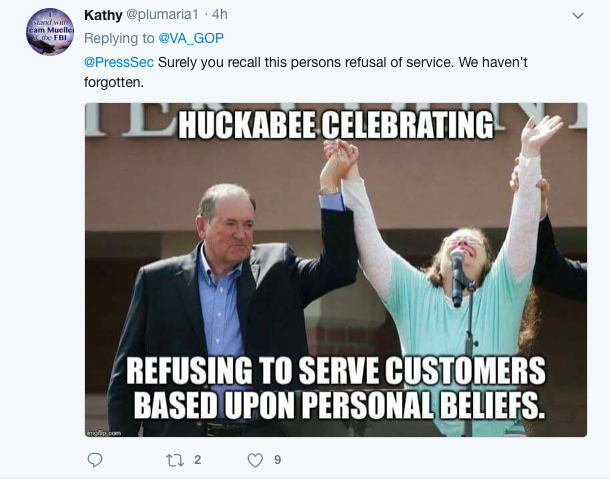Expand the tweet options chevron menu
This screenshot has width=610, height=484.
point(577,15)
